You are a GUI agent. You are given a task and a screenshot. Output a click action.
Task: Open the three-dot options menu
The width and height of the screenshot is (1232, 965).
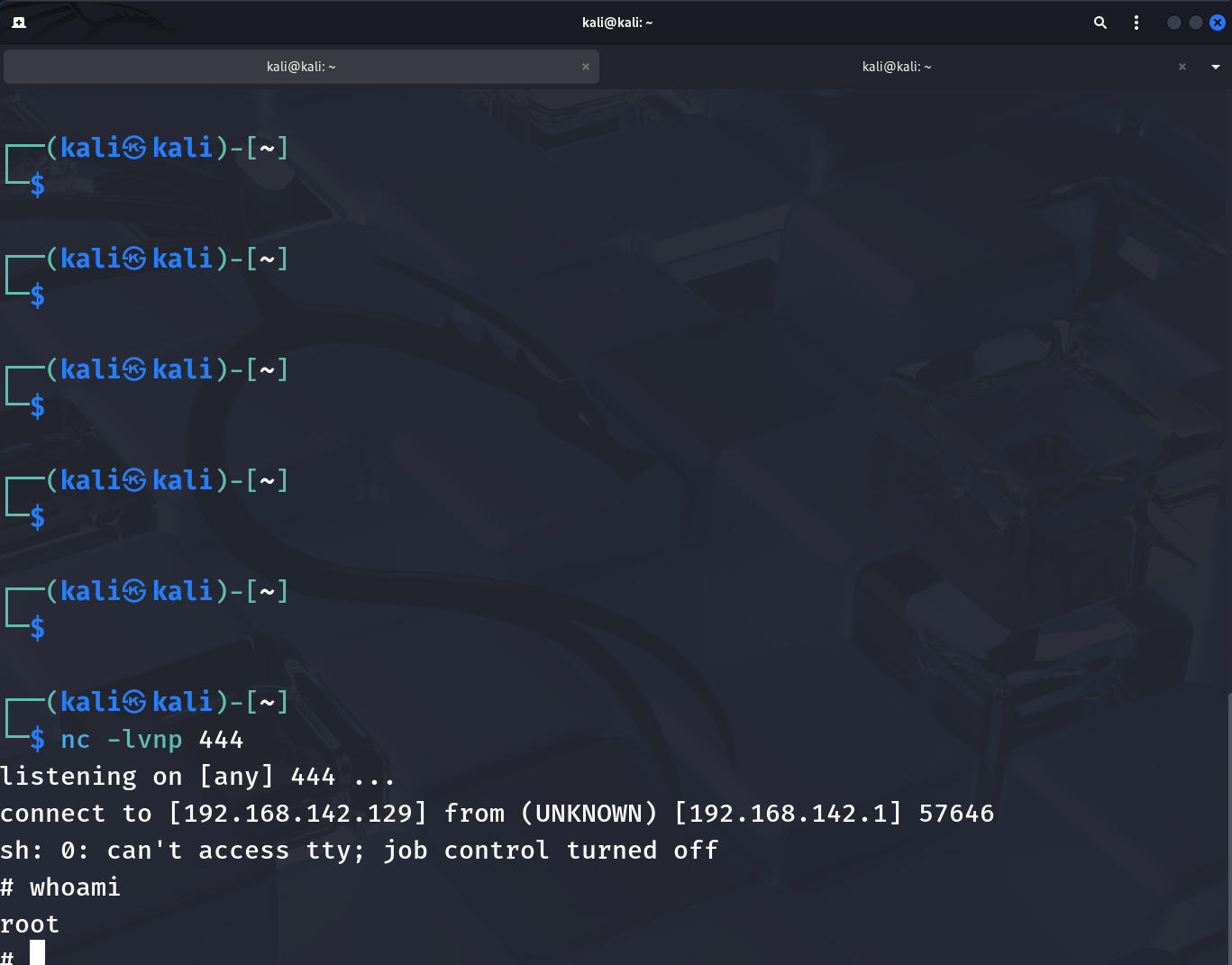point(1136,23)
